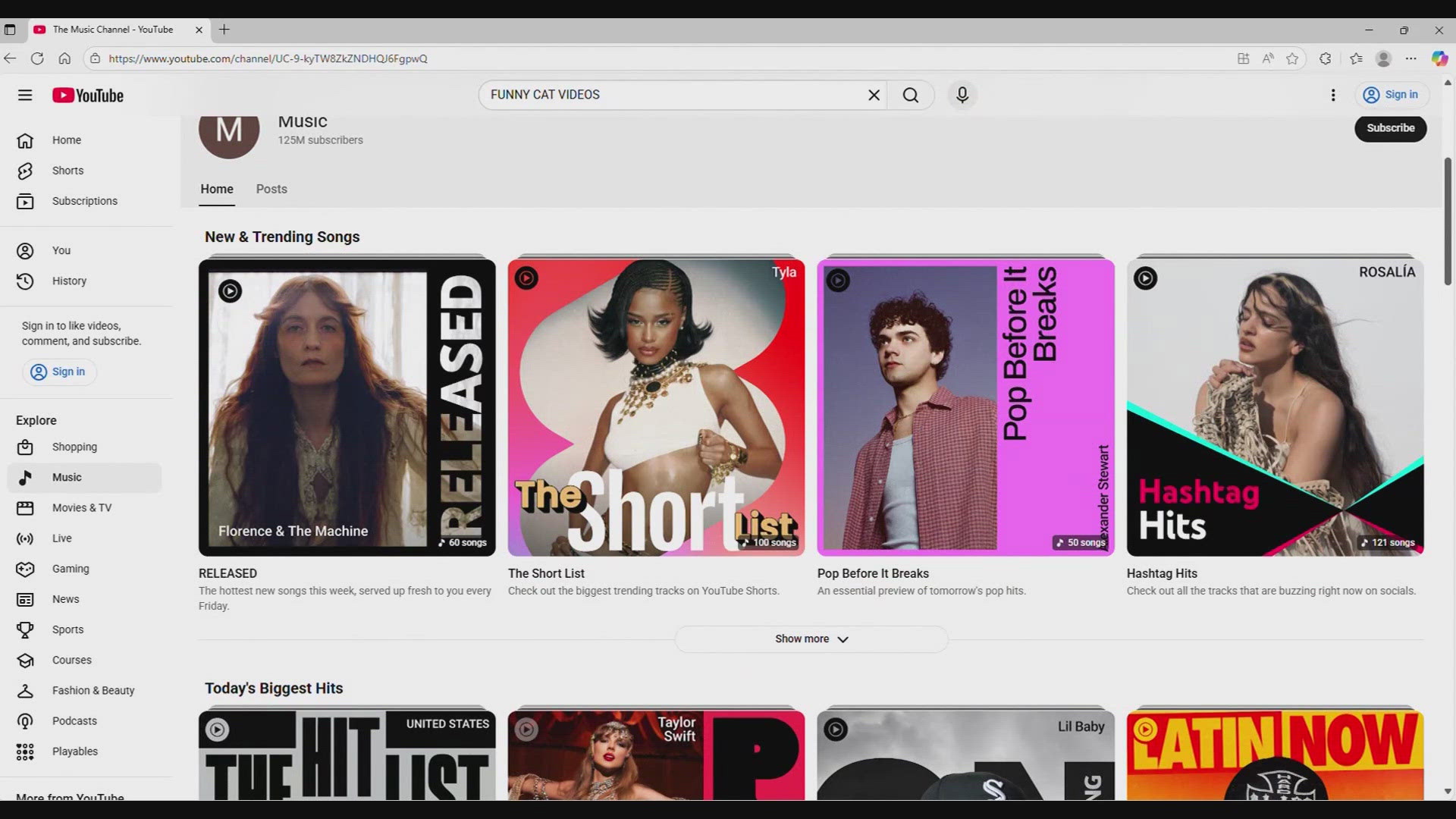
Task: Open the History page
Action: (69, 281)
